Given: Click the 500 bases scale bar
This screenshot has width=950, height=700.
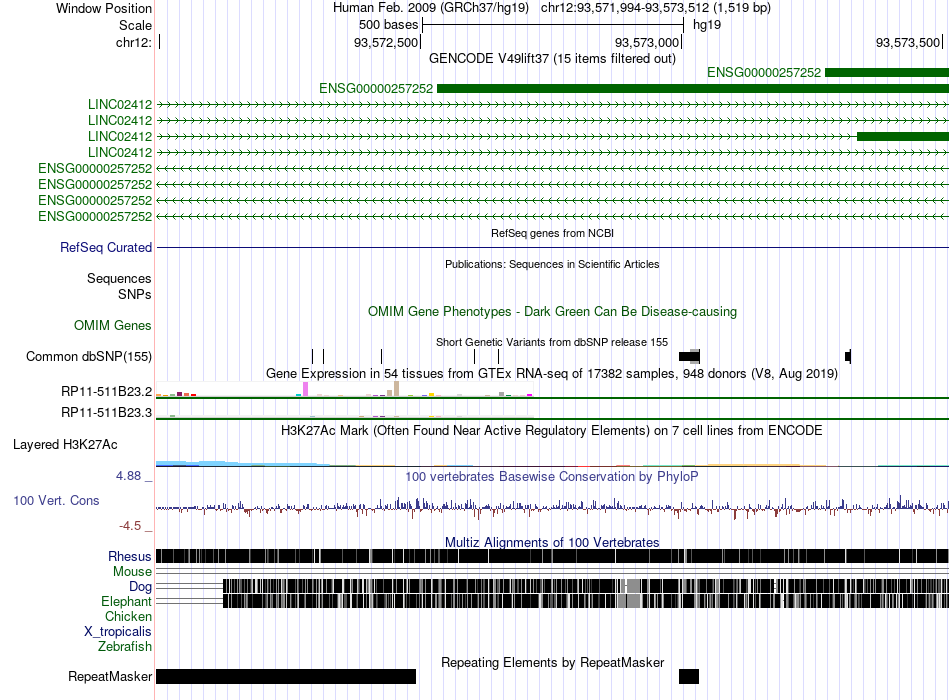Looking at the screenshot, I should 553,25.
